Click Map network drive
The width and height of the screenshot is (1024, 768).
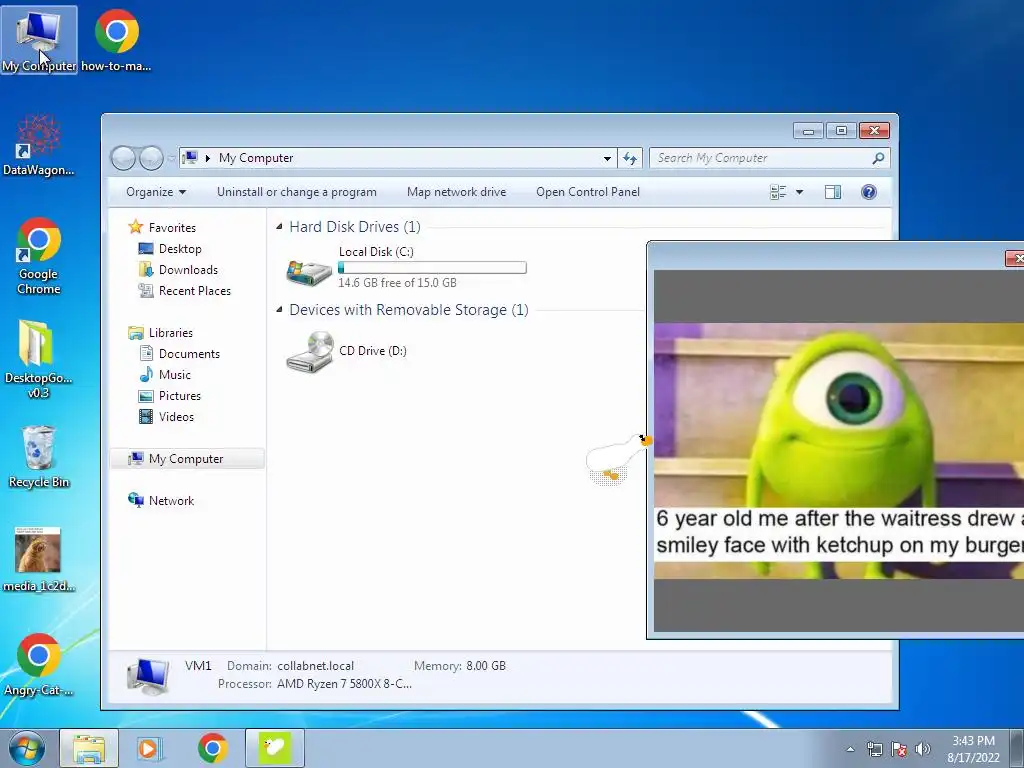[x=456, y=192]
